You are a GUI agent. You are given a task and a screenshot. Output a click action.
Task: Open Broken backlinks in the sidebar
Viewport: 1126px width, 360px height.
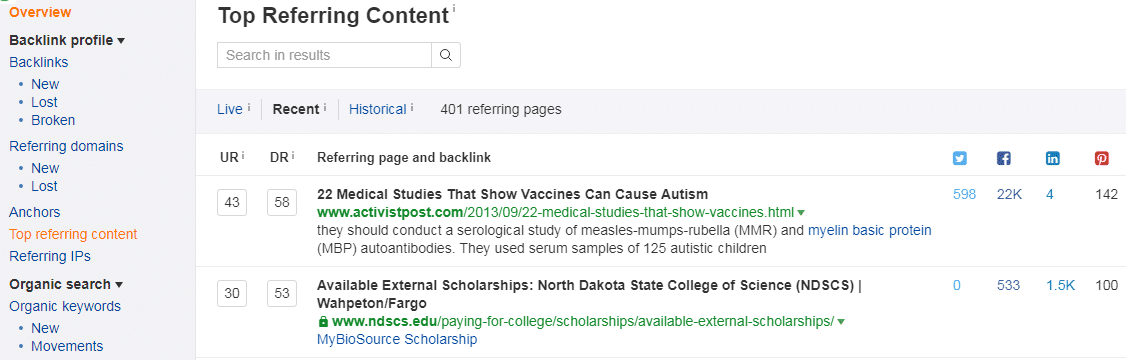pos(53,120)
